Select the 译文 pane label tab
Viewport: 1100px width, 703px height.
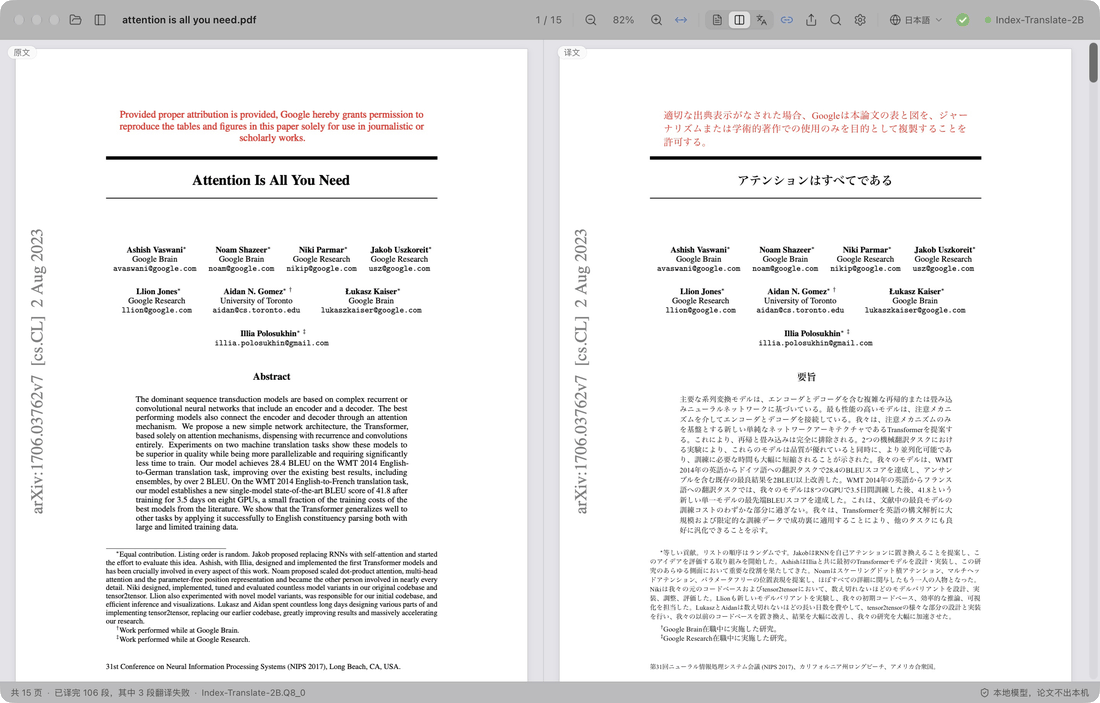pyautogui.click(x=572, y=53)
